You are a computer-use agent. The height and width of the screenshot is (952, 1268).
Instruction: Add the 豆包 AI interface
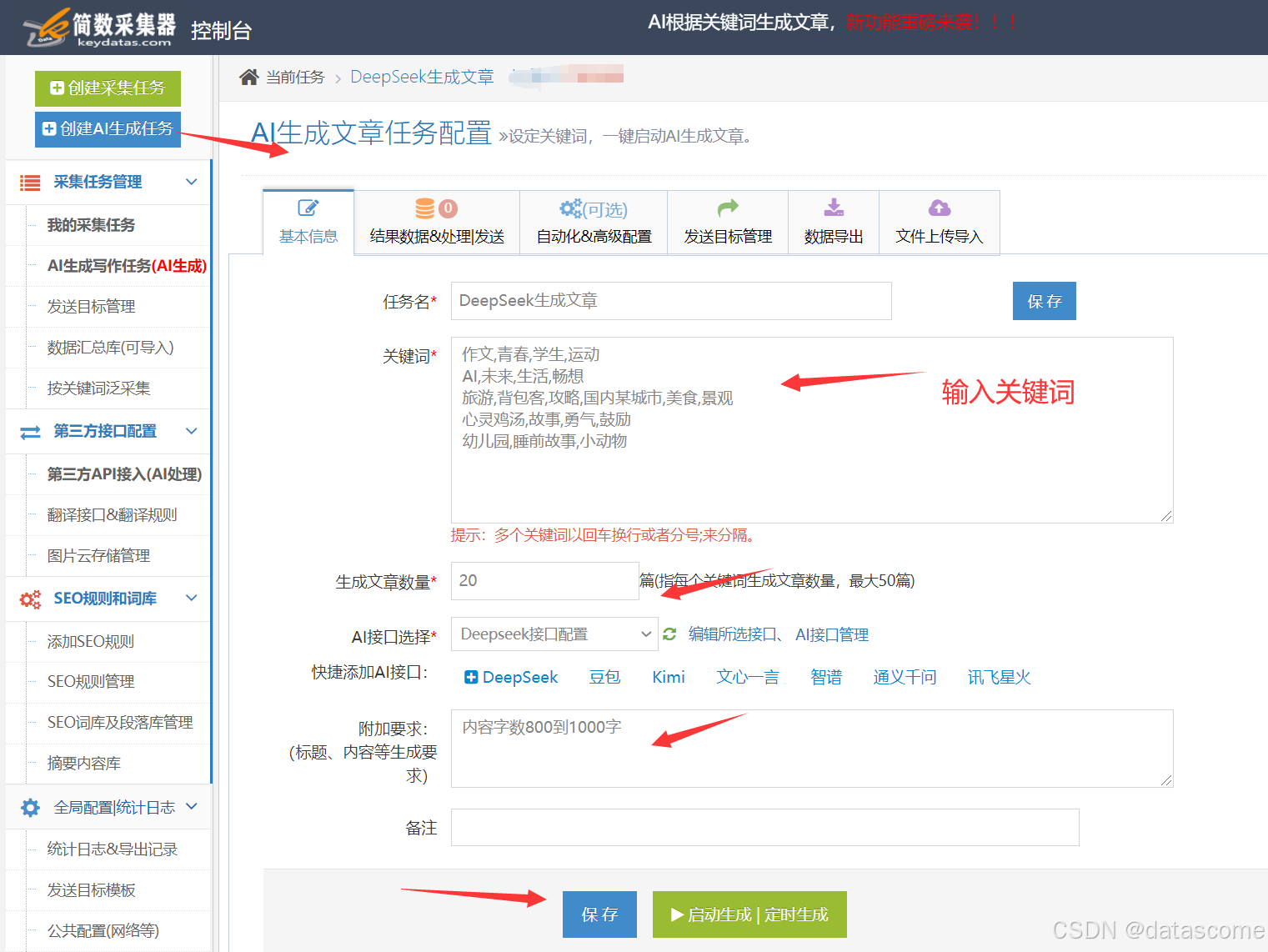tap(604, 677)
